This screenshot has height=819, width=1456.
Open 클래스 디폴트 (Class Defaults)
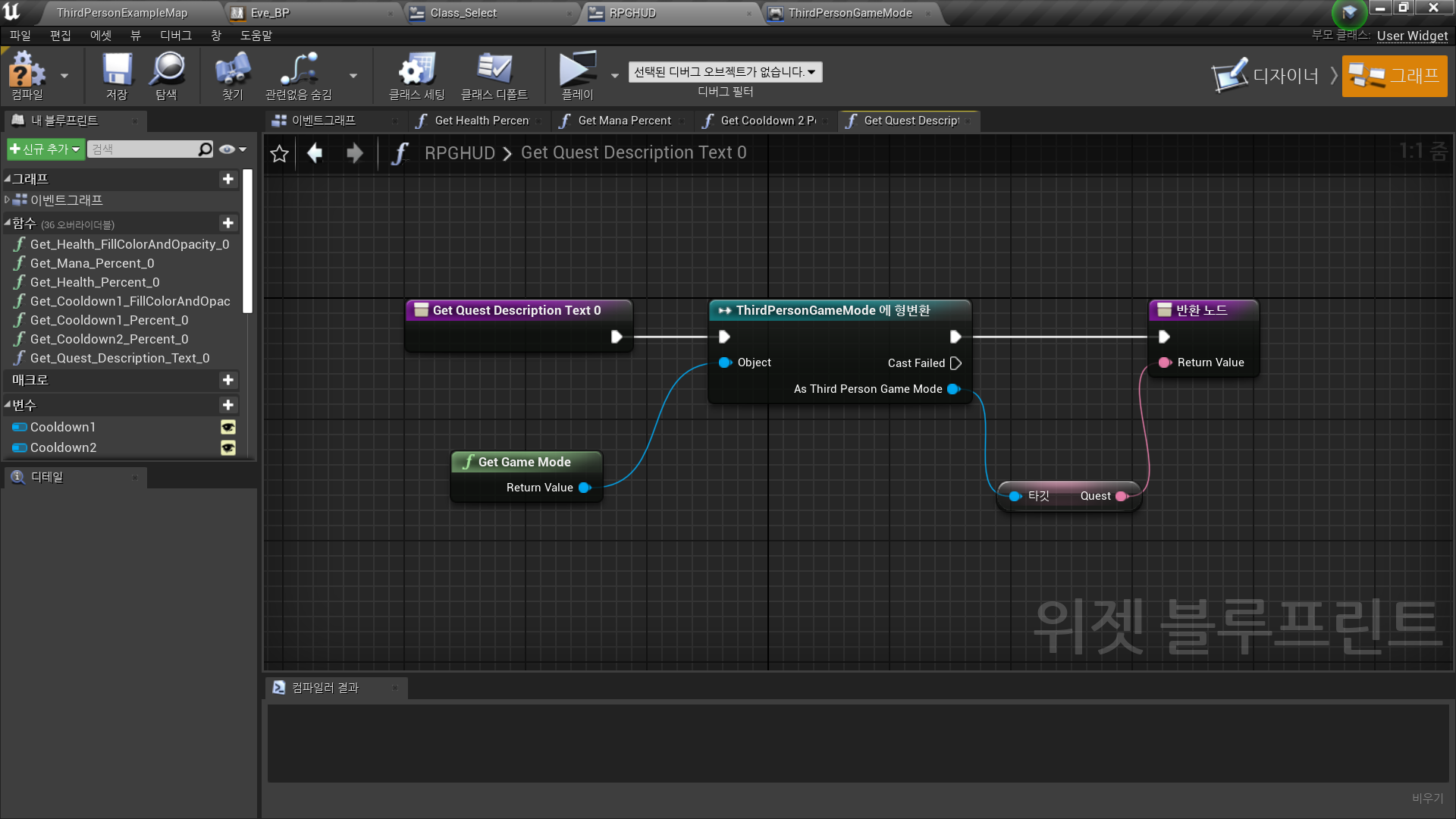(x=495, y=74)
